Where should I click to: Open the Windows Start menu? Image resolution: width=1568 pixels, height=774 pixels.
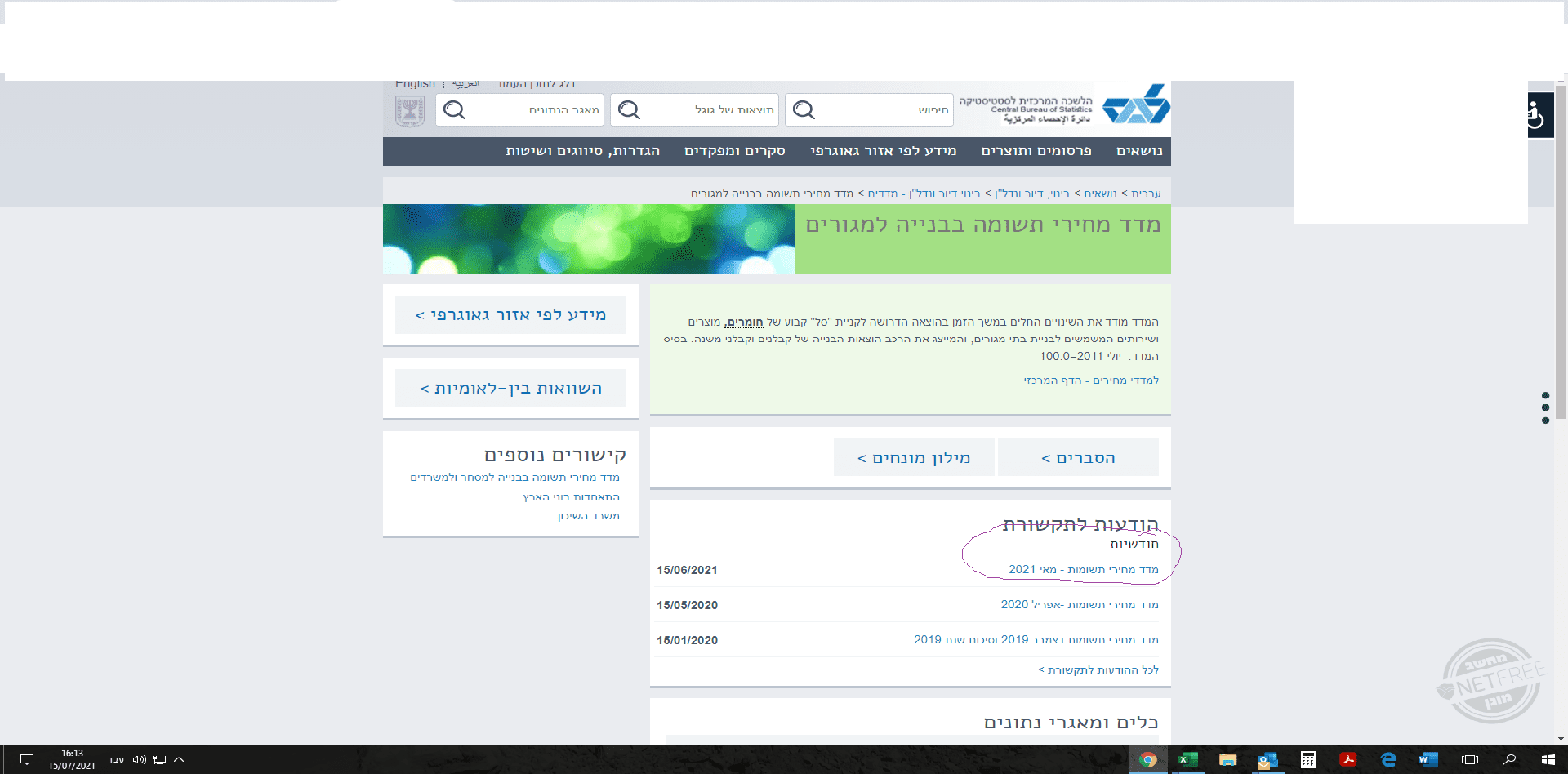click(1548, 760)
